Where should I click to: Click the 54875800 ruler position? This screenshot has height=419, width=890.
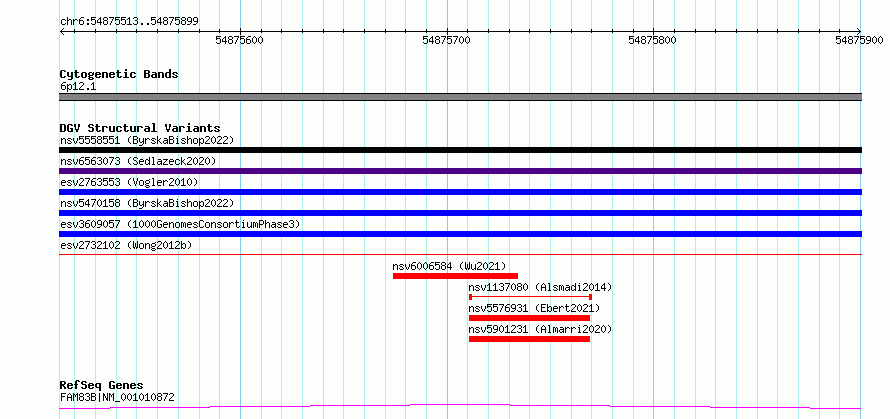[x=654, y=40]
